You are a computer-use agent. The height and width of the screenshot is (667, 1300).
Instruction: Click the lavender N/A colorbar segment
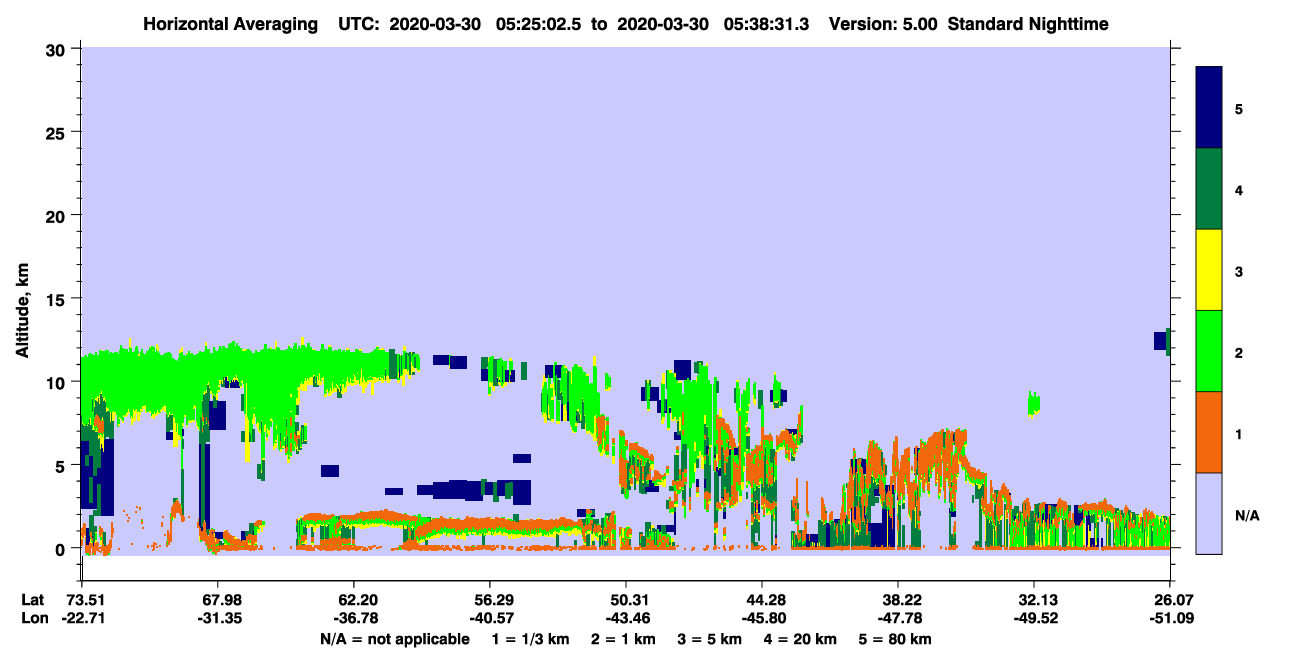click(1209, 513)
